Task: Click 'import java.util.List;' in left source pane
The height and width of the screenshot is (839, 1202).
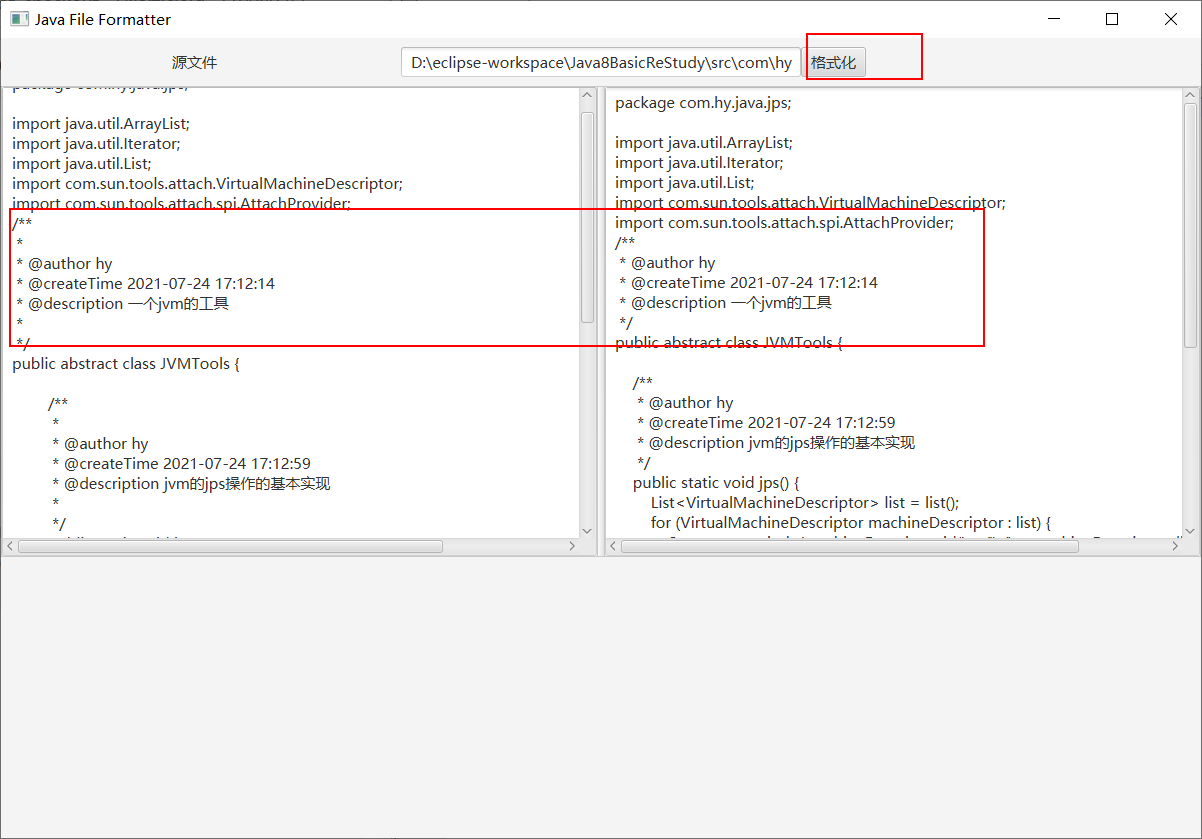Action: tap(82, 163)
